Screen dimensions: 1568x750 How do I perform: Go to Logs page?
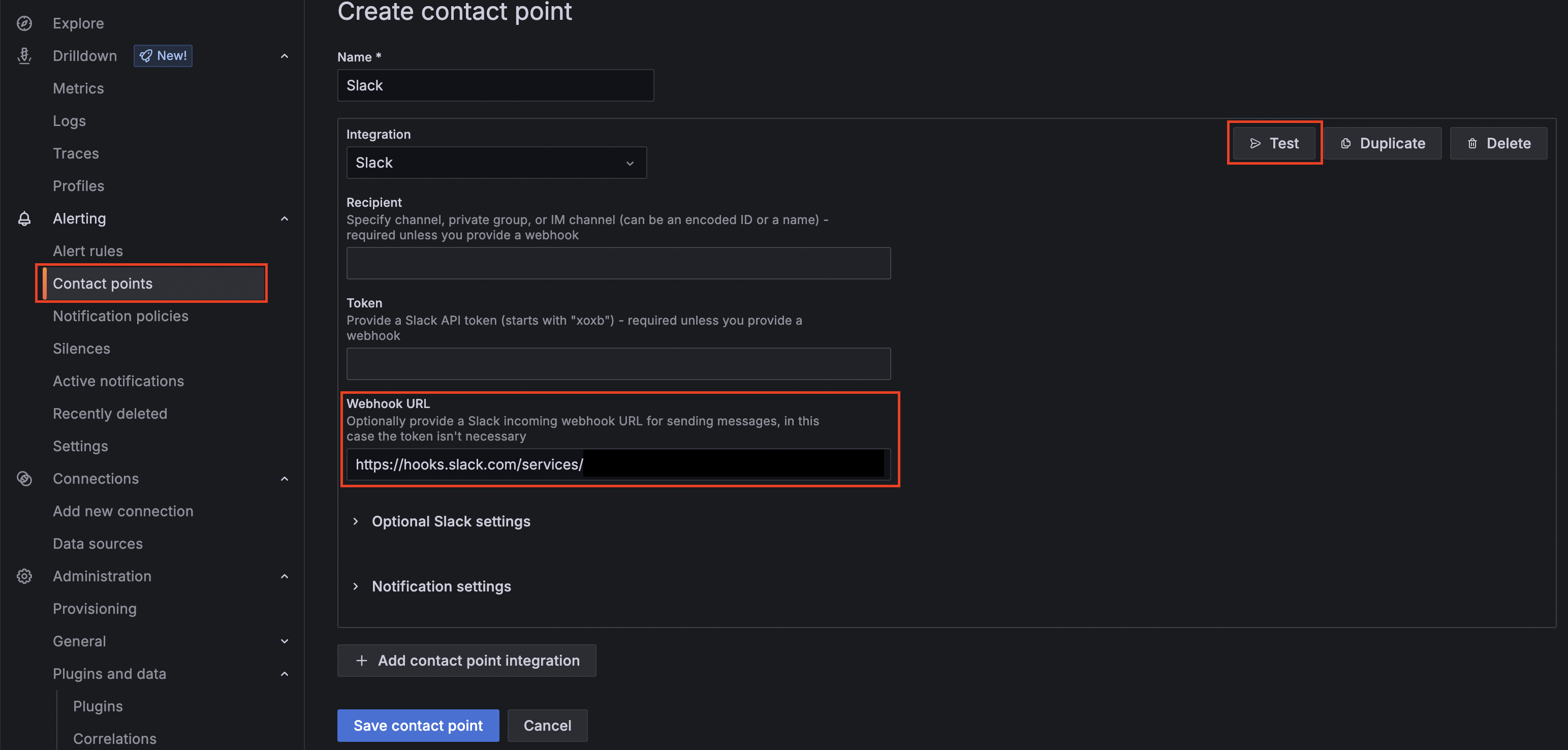point(69,120)
